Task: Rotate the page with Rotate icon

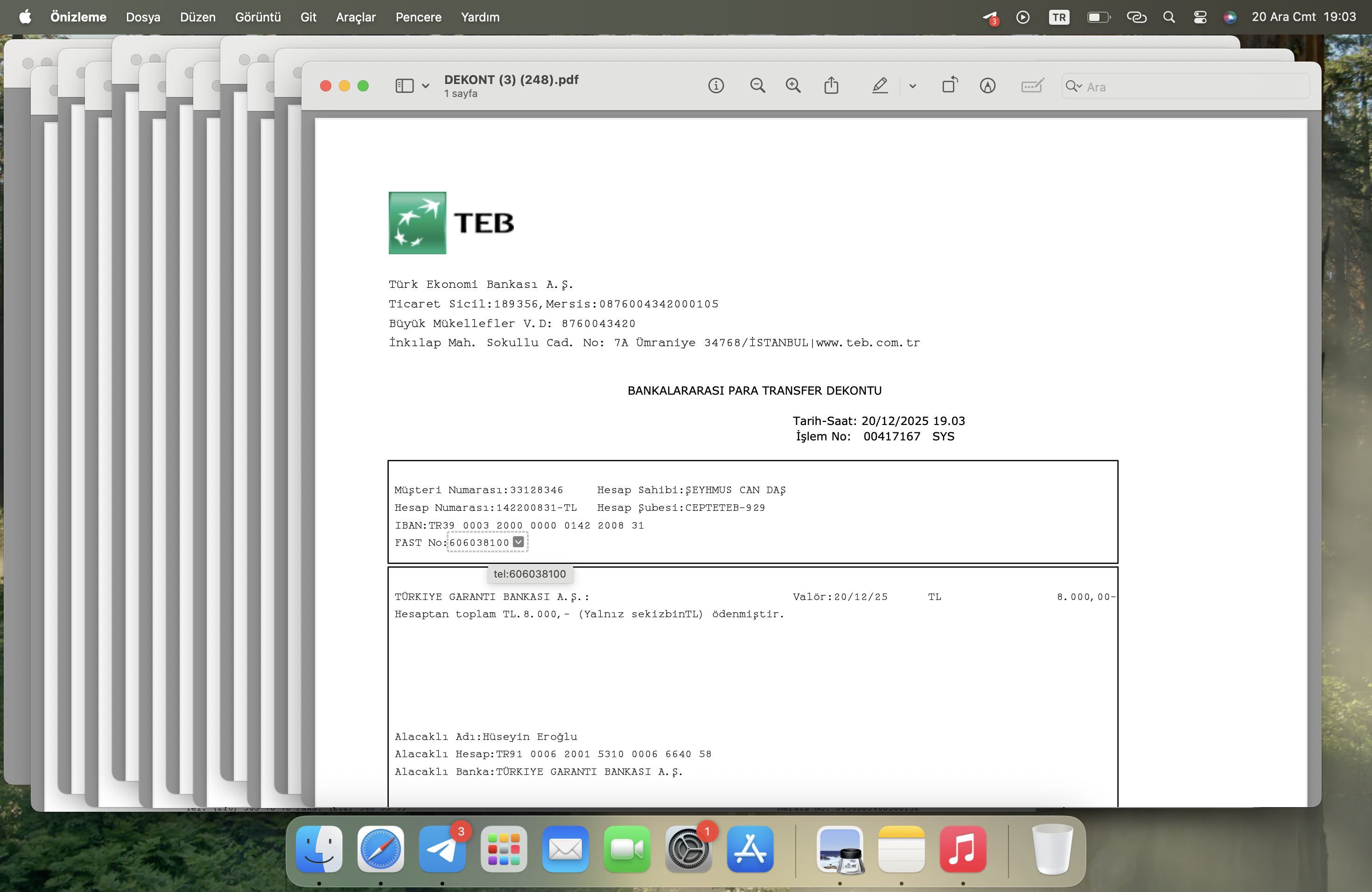Action: click(950, 85)
